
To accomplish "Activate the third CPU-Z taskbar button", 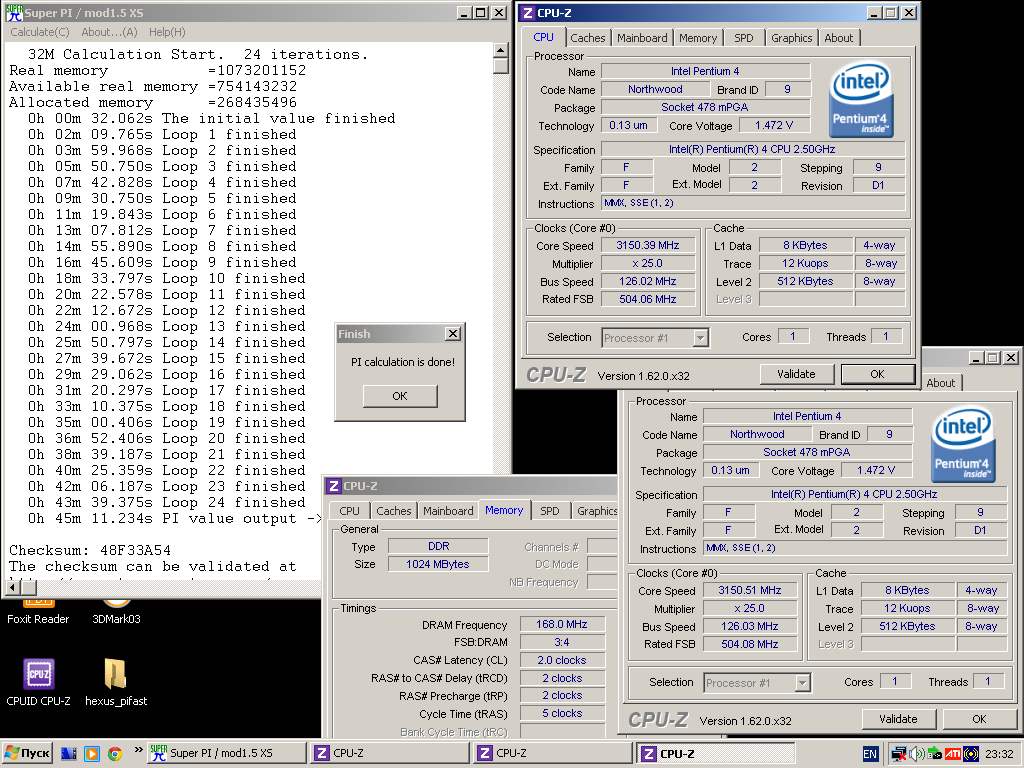I will (x=716, y=753).
